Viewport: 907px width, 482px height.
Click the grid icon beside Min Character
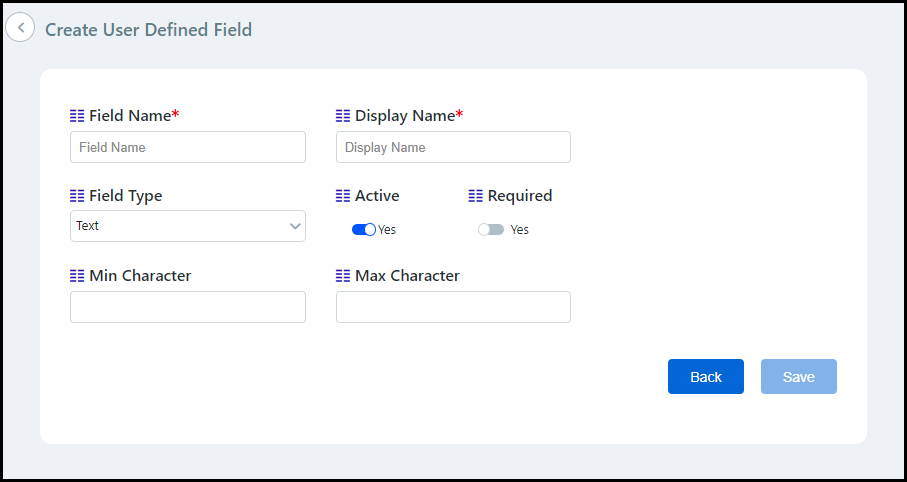pos(77,276)
